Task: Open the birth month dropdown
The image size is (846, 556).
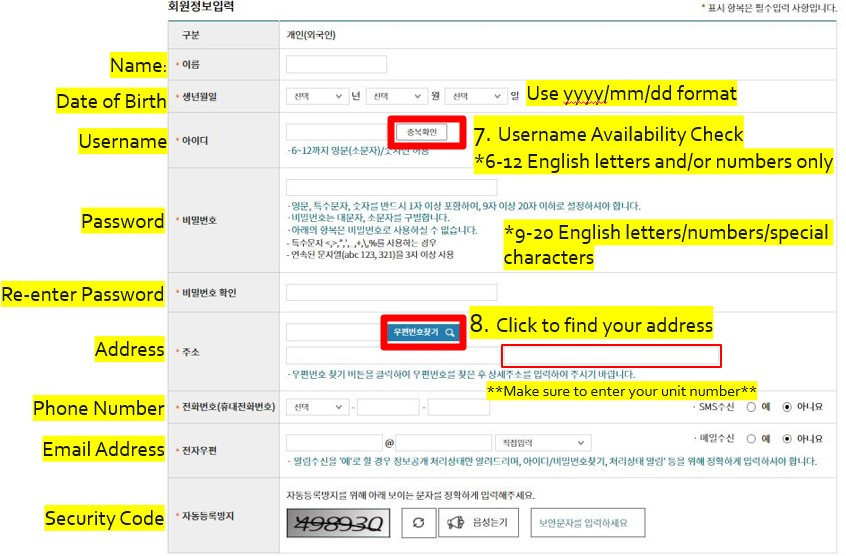Action: coord(396,96)
